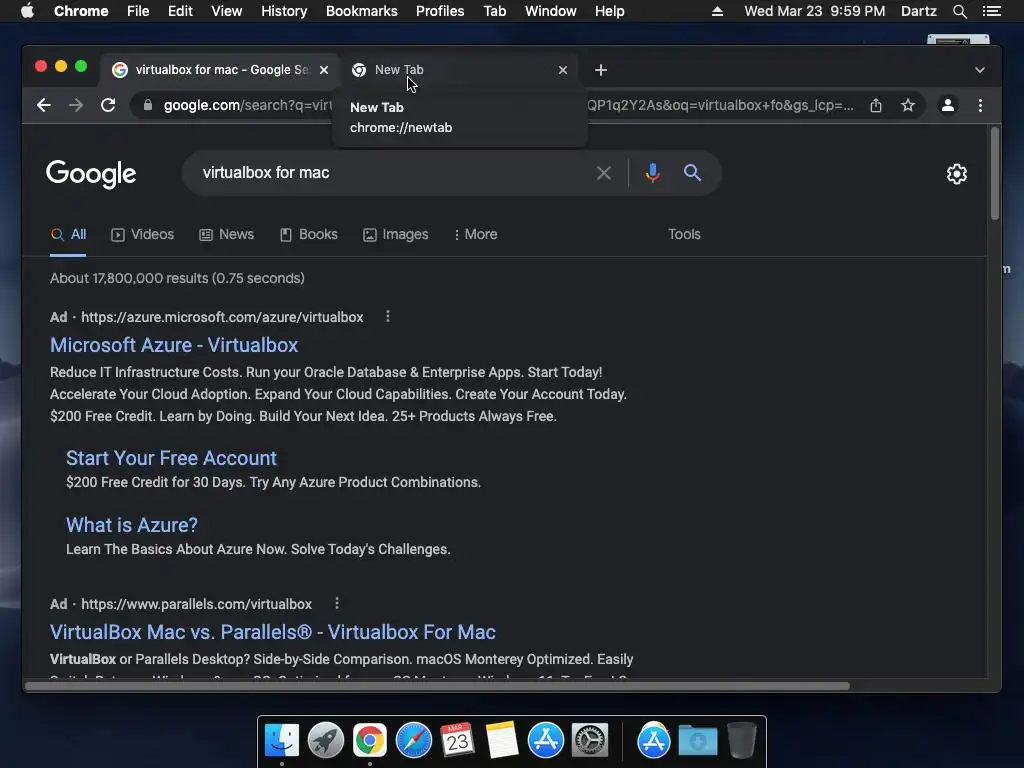Click the azure.microsoft.com/azure/virtualbox ad URL
This screenshot has height=768, width=1024.
[x=222, y=317]
